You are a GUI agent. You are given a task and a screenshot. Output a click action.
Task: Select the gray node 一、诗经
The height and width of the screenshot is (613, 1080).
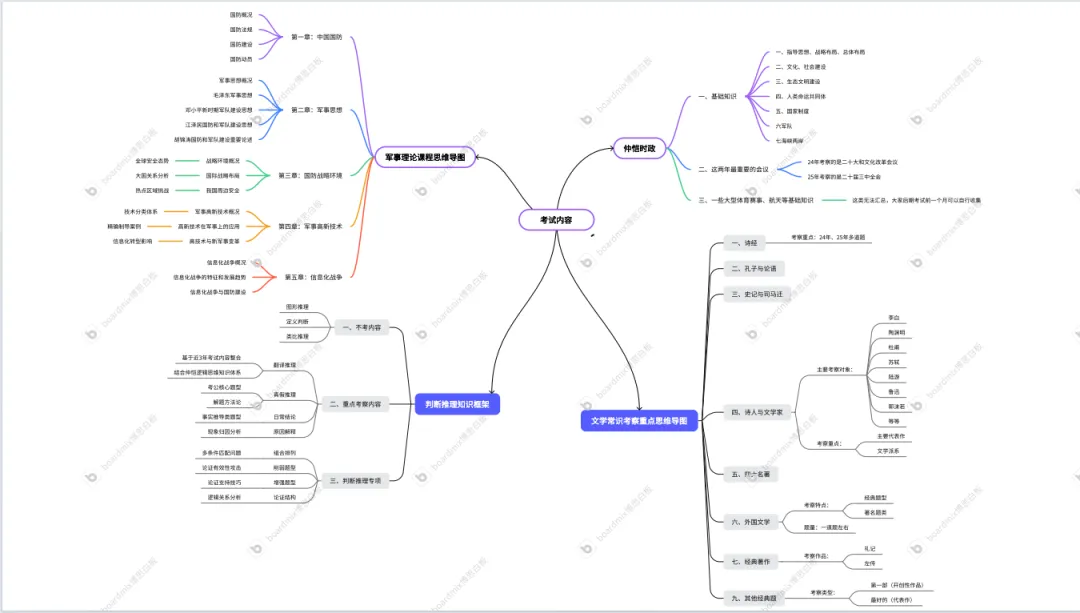pos(745,243)
